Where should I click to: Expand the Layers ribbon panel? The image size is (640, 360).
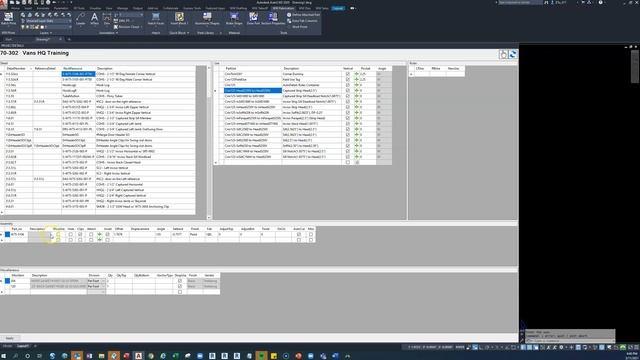pyautogui.click(x=44, y=33)
